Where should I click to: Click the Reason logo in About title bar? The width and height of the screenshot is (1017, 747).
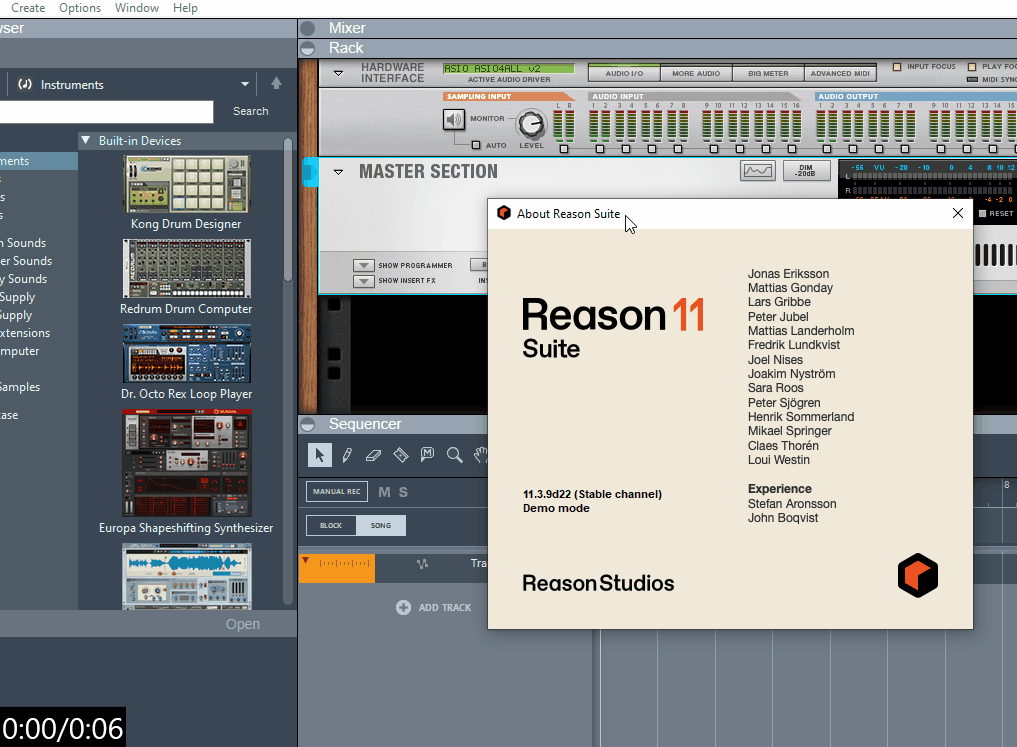click(504, 213)
